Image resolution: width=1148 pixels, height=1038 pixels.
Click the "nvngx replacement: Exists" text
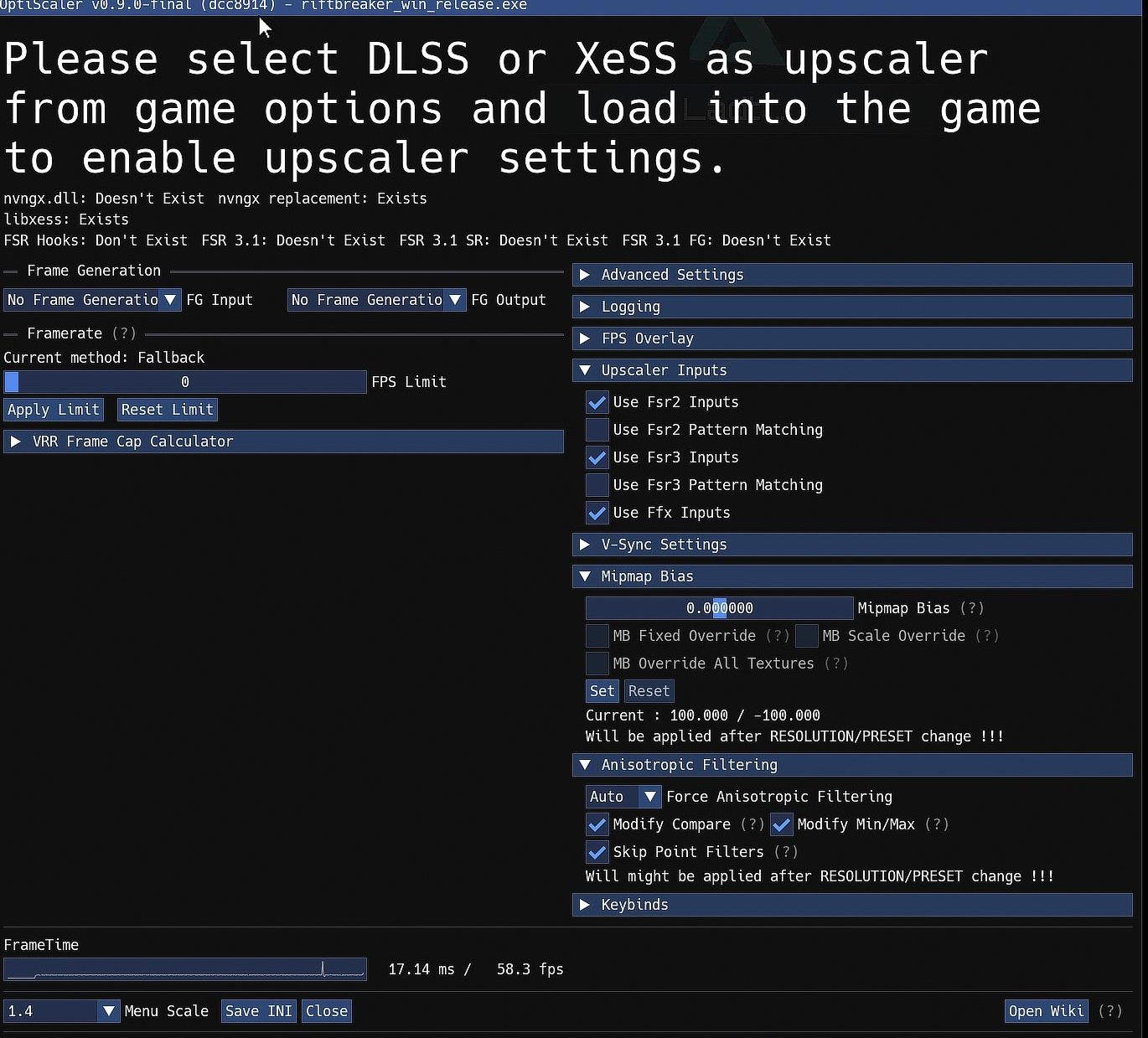pyautogui.click(x=323, y=199)
